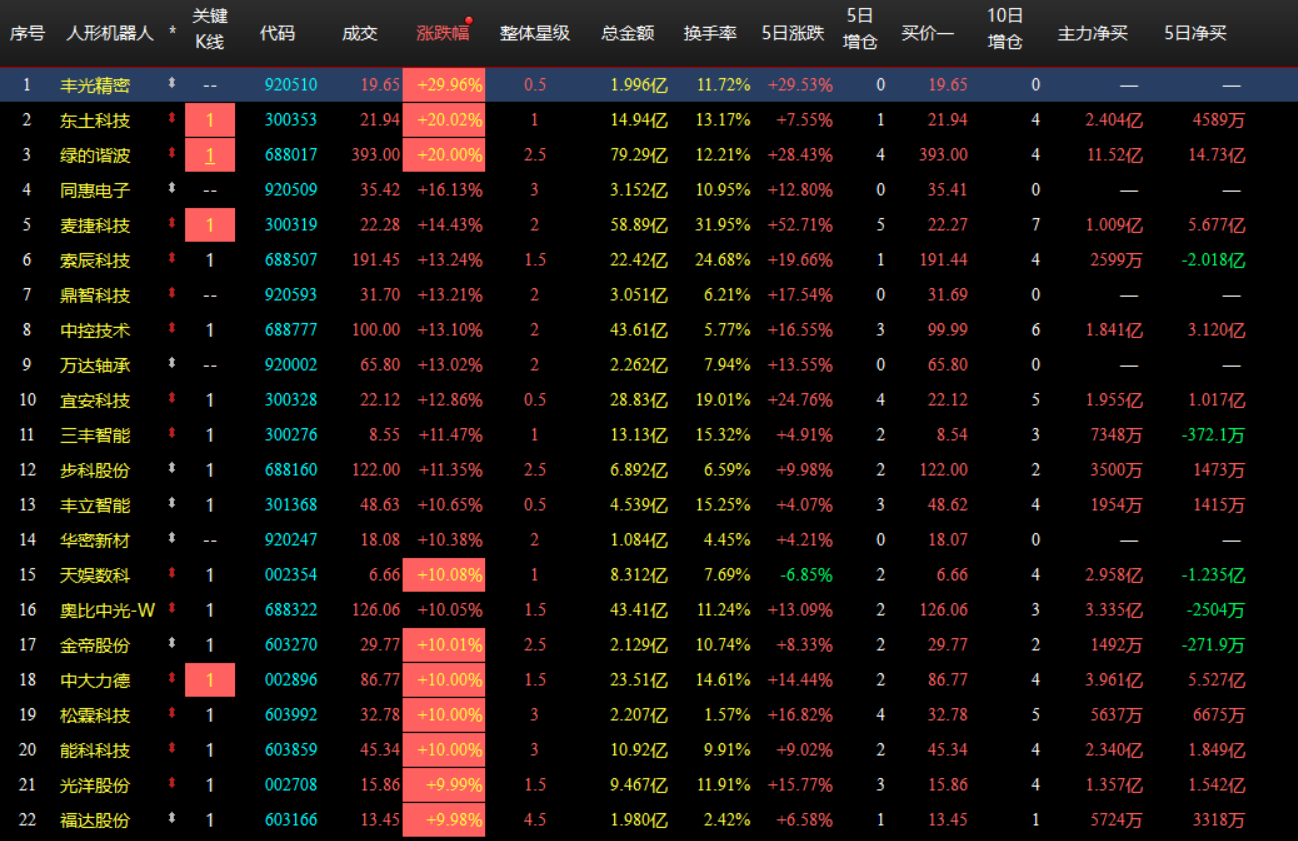Select stock name 麦捷科技

95,225
